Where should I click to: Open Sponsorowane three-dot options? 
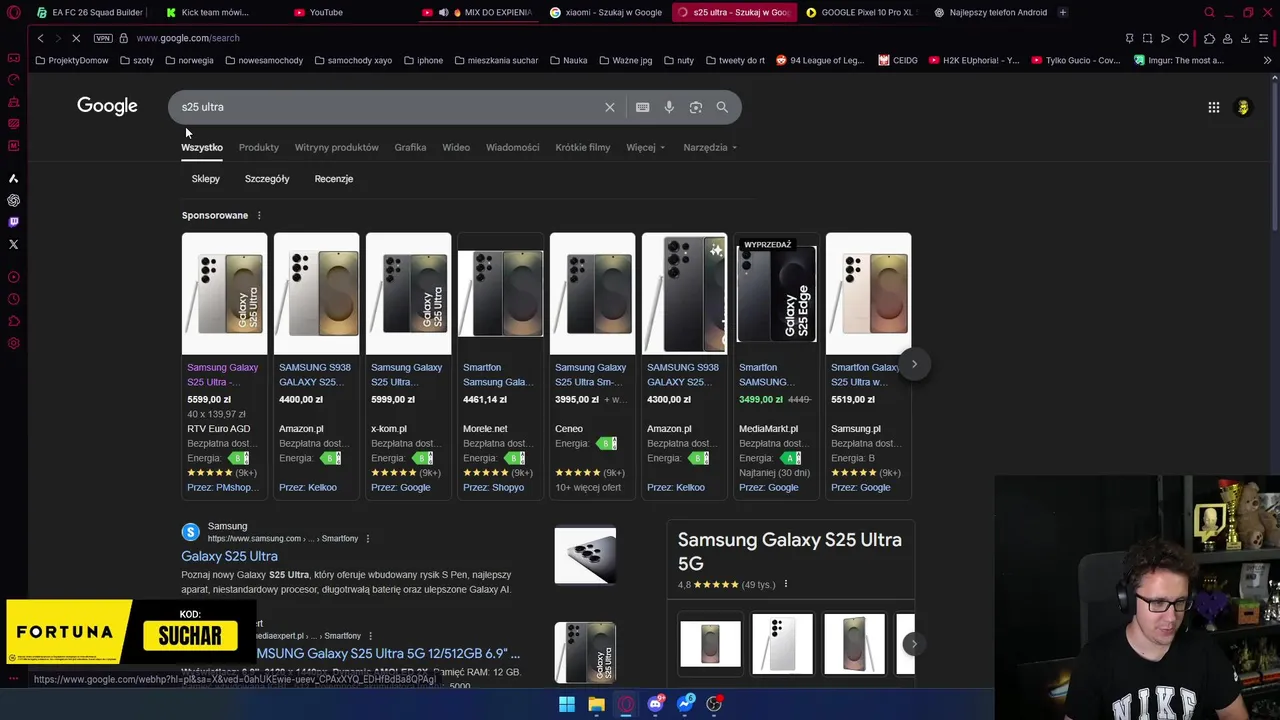(259, 215)
